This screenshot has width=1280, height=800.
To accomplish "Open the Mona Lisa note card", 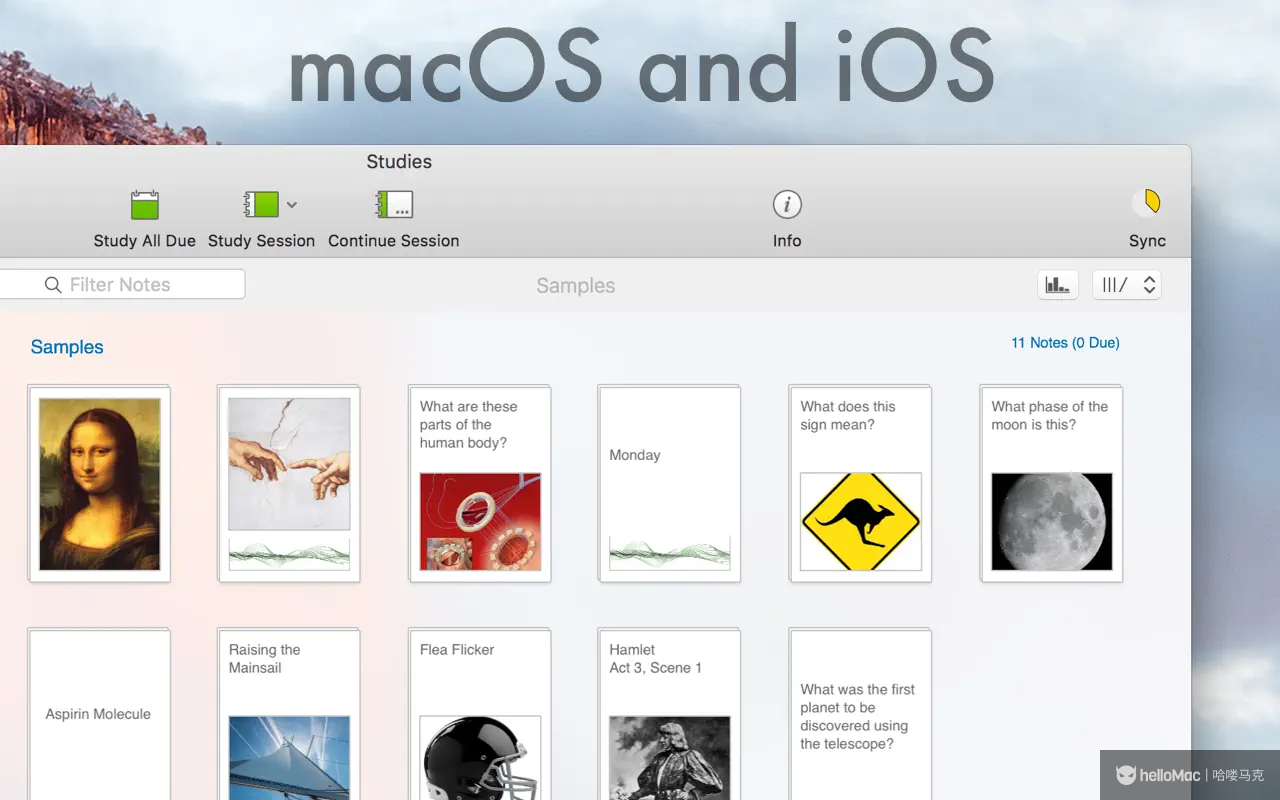I will click(99, 484).
